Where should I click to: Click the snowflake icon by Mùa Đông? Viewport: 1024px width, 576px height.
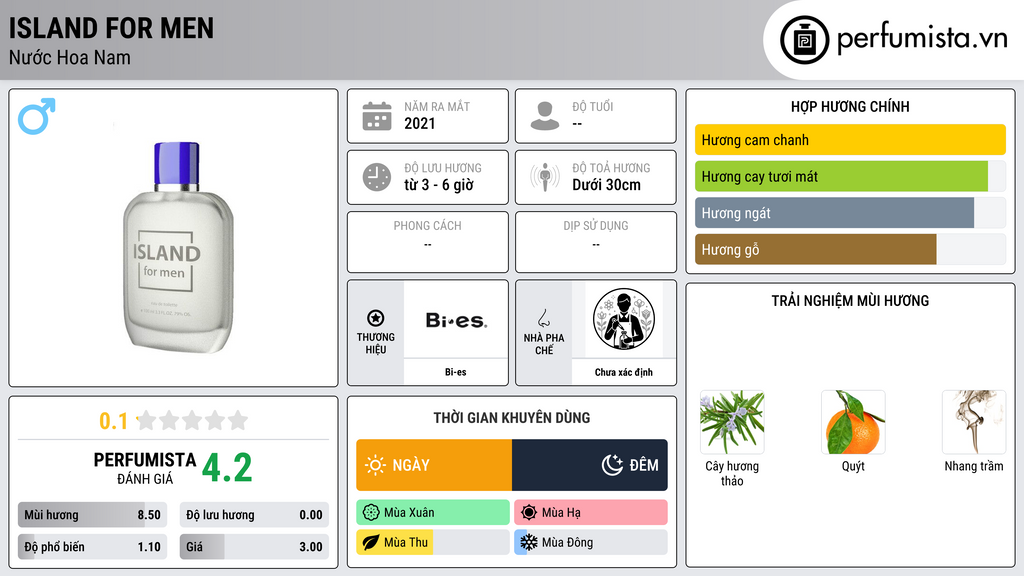pyautogui.click(x=529, y=542)
